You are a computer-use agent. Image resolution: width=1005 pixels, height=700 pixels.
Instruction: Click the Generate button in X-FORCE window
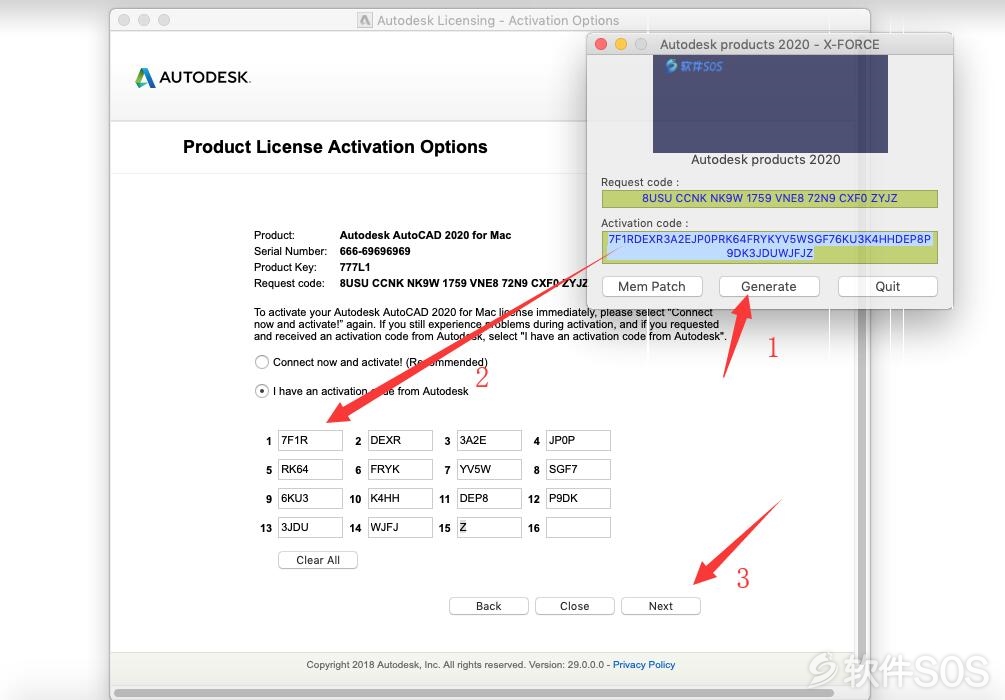tap(769, 287)
